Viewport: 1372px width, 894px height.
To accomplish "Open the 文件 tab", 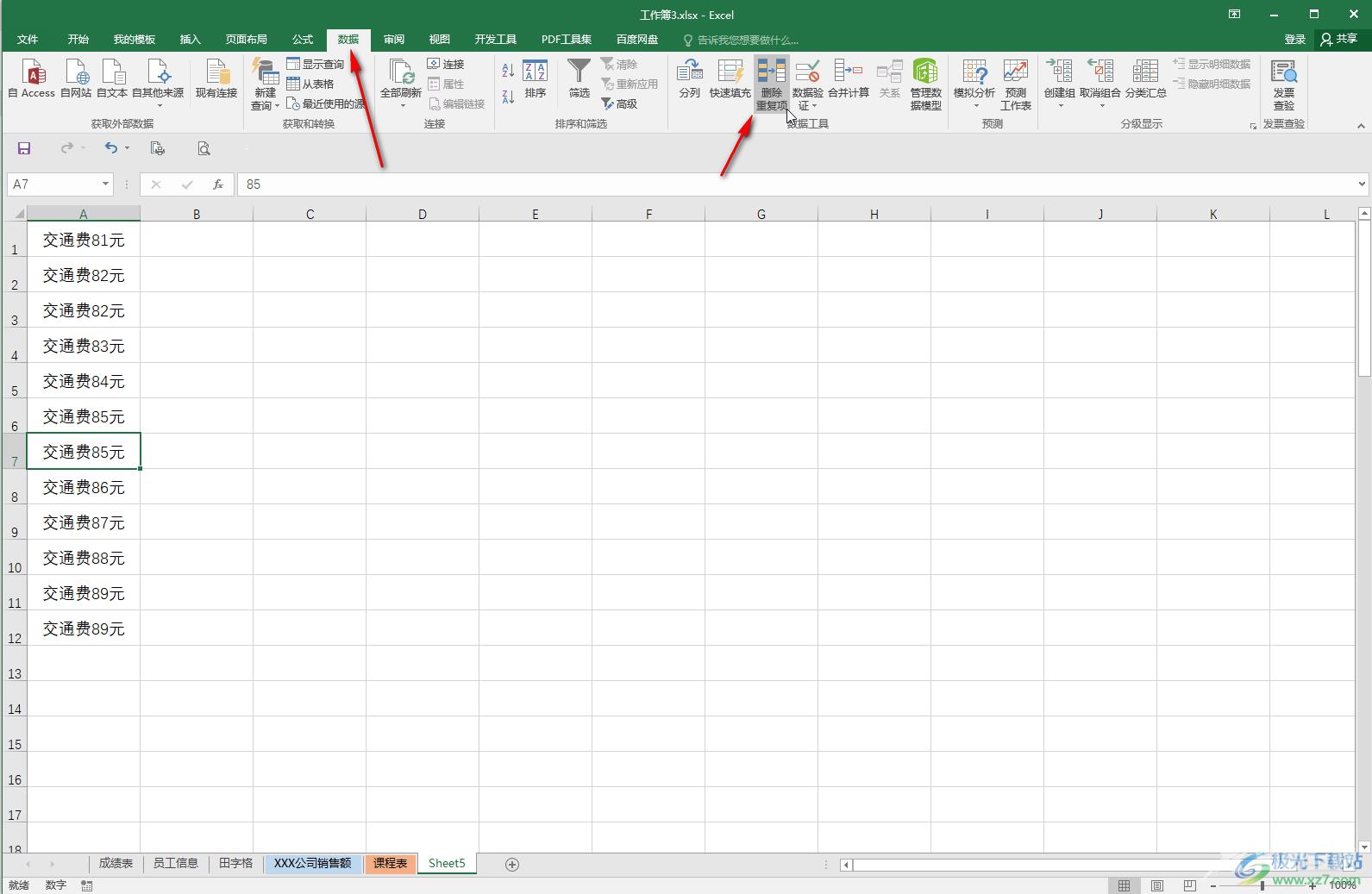I will [28, 39].
